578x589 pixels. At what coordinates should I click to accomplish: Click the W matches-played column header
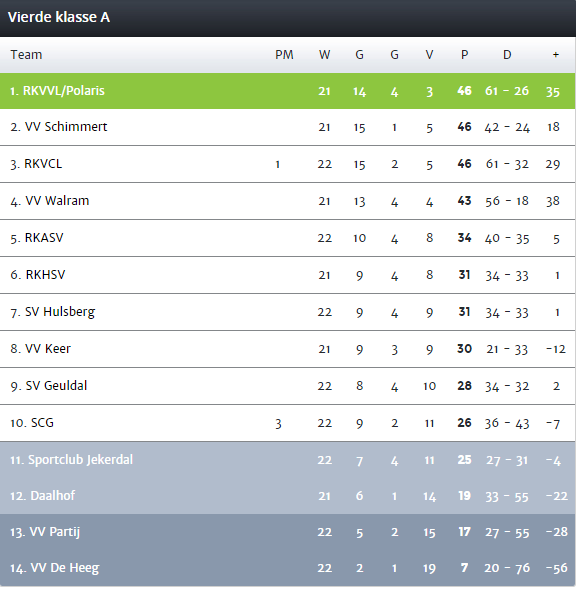[324, 55]
